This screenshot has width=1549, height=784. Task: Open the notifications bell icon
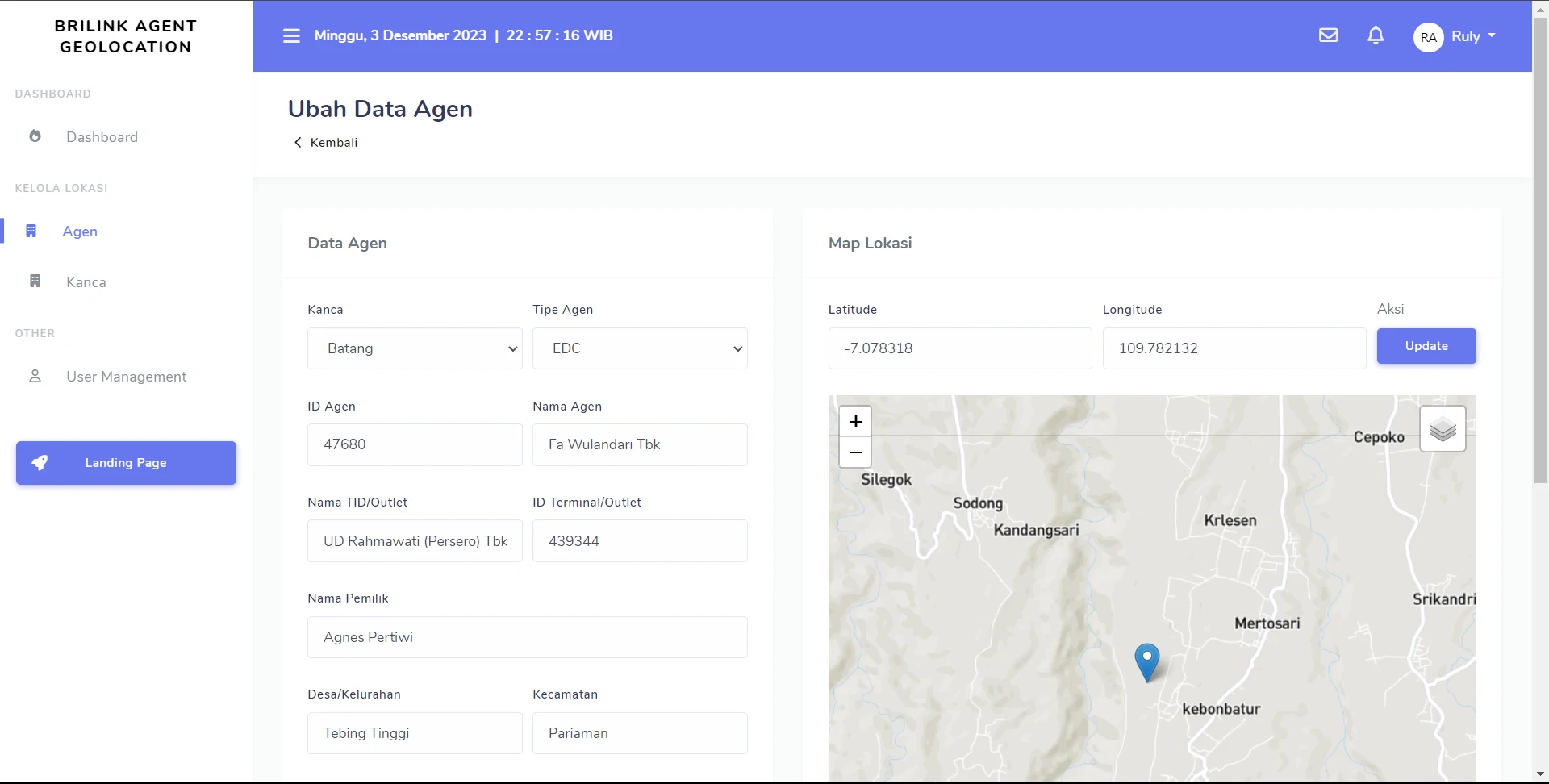tap(1376, 35)
